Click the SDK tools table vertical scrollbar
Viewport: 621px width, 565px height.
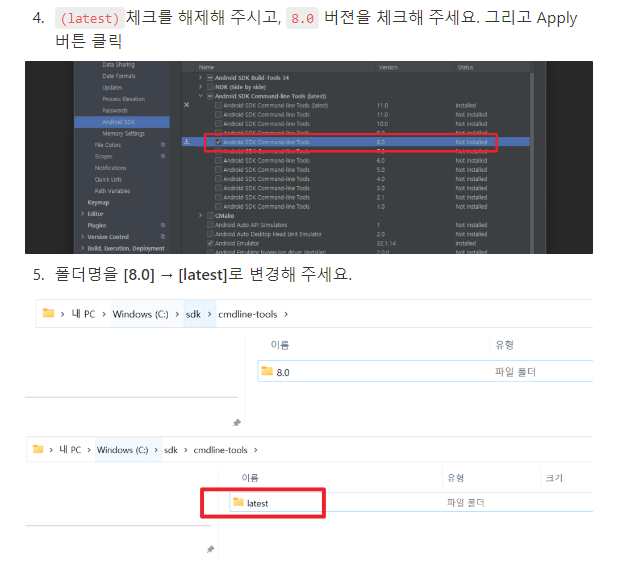tap(532, 160)
